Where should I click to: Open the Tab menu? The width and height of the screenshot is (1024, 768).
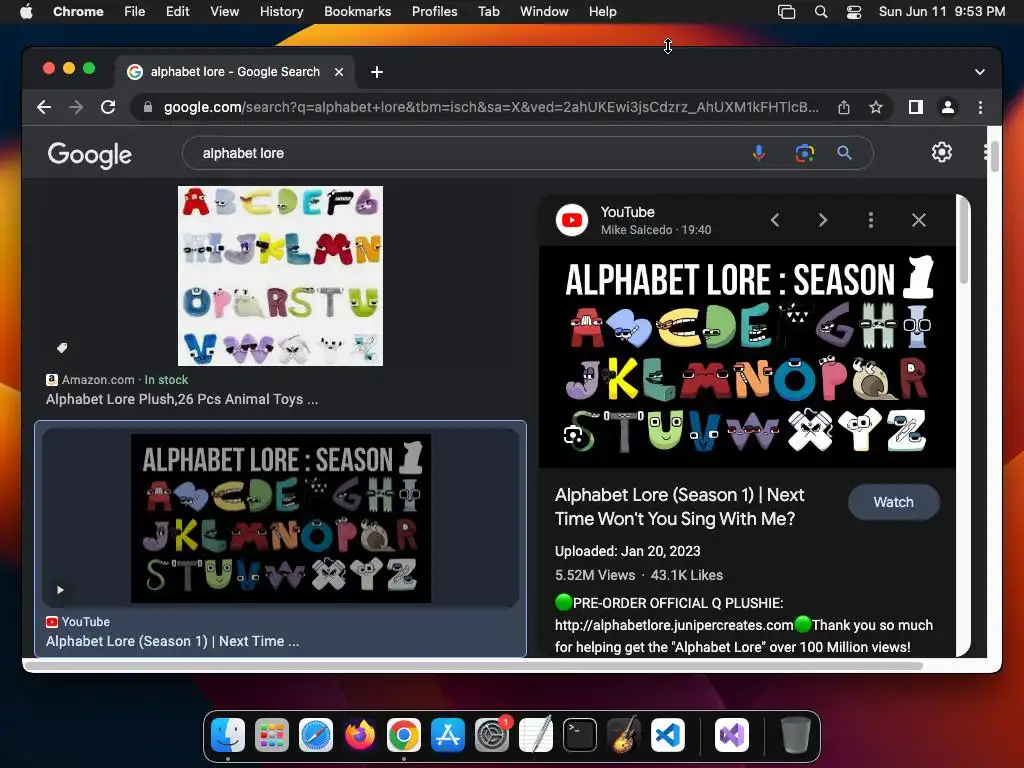(x=488, y=11)
